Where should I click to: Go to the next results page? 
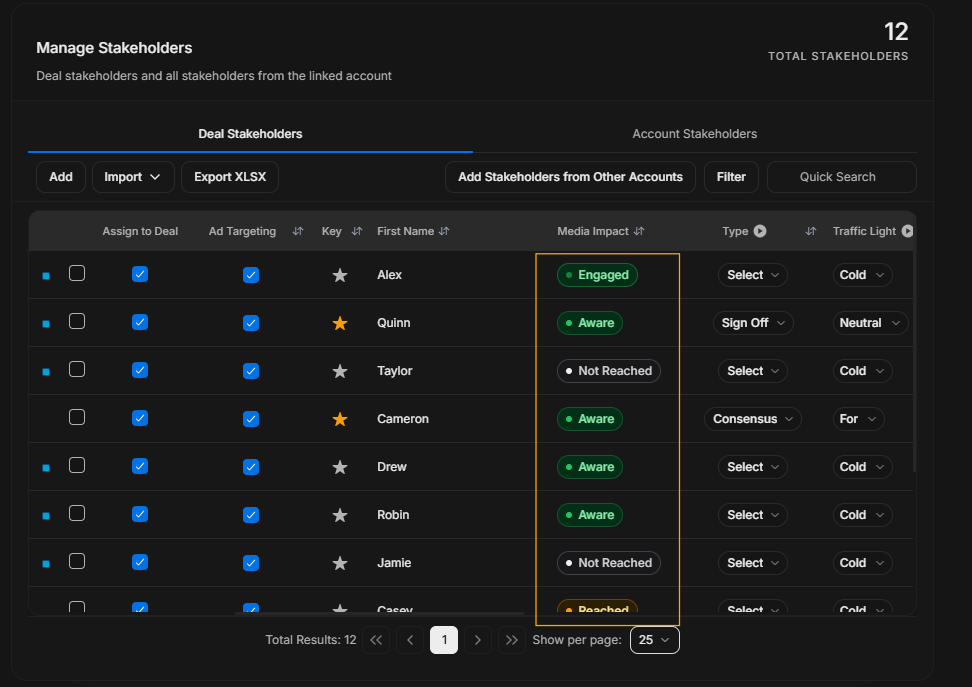(x=477, y=640)
